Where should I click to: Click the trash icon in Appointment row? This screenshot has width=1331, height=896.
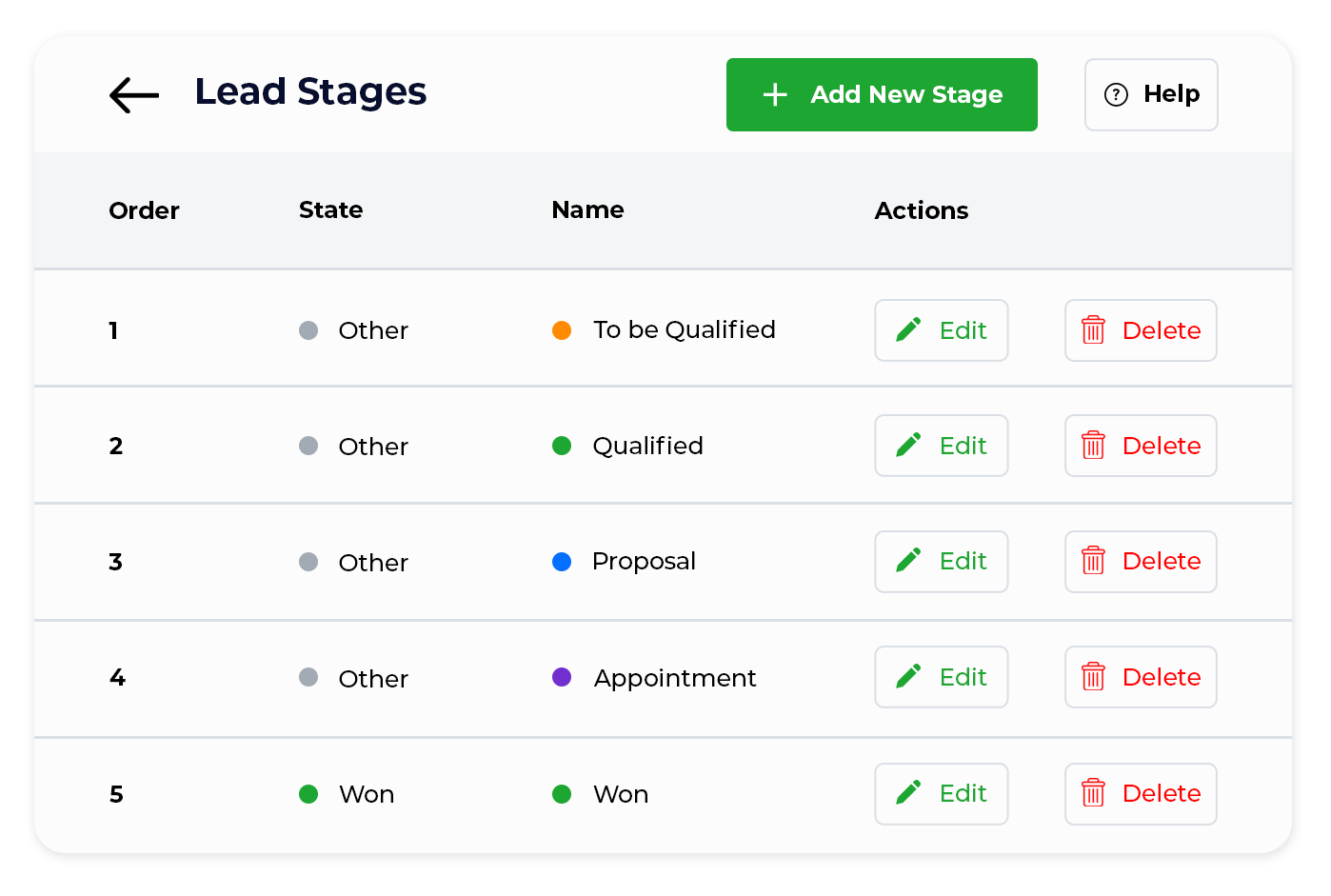click(1093, 676)
